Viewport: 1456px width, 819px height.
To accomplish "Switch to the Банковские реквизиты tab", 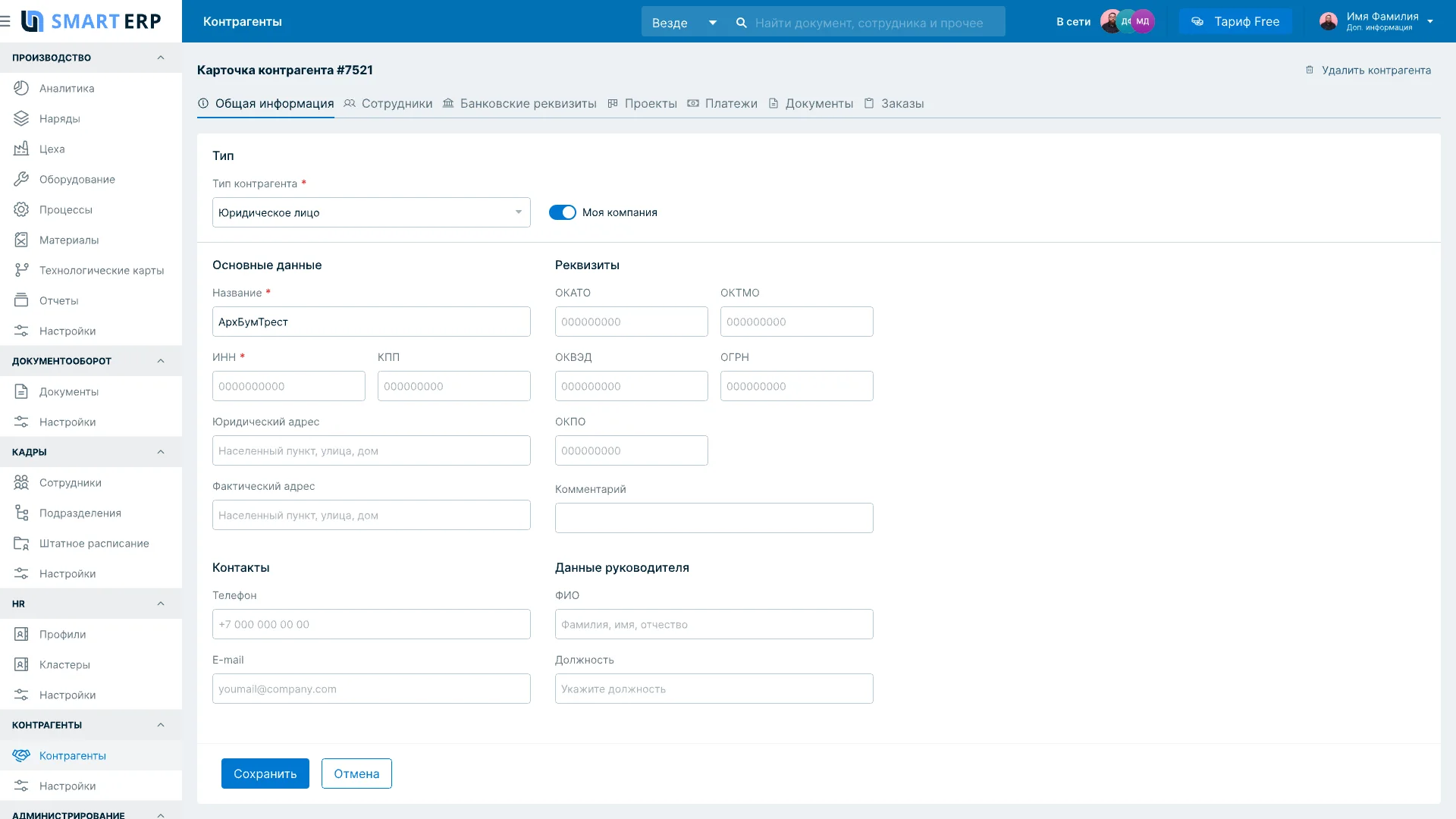I will (519, 103).
